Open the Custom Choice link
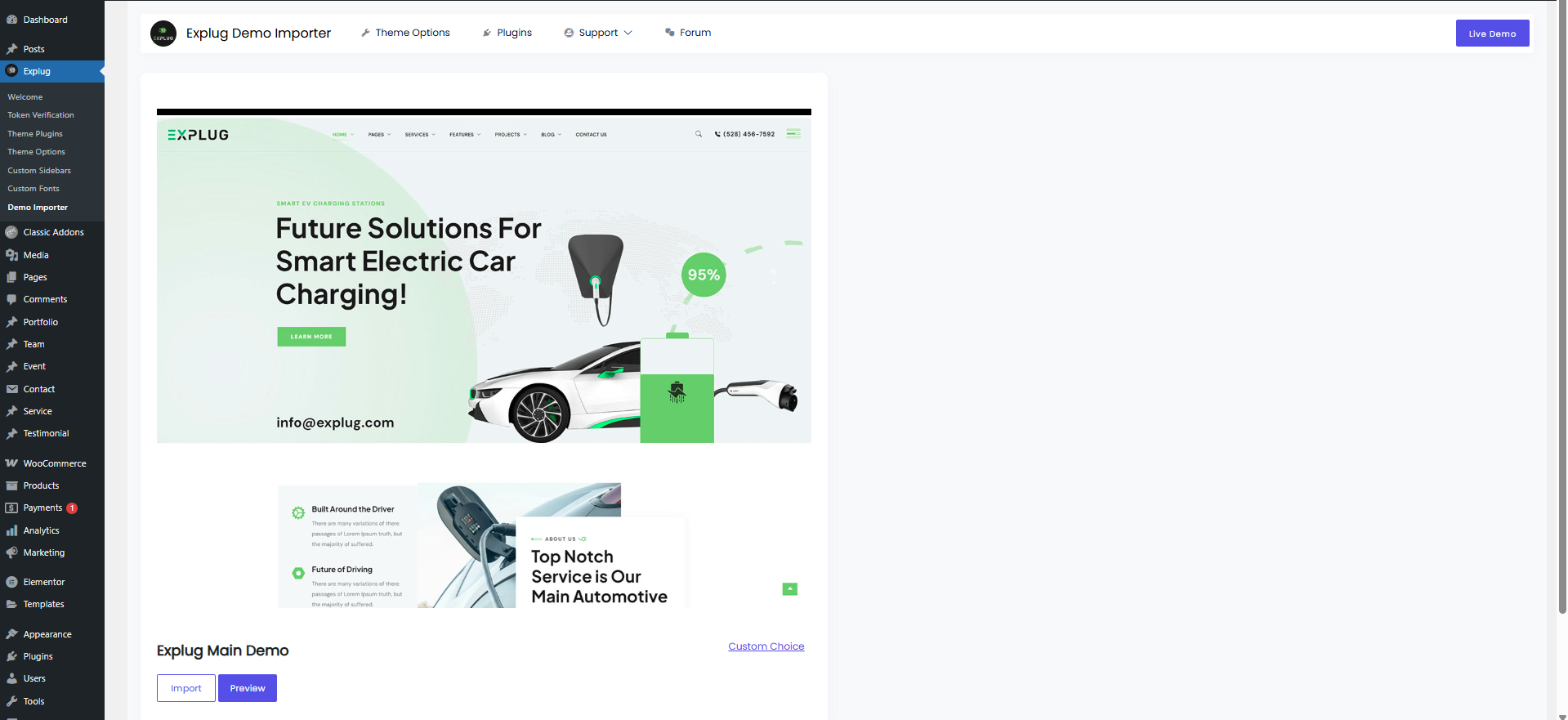 coord(766,646)
